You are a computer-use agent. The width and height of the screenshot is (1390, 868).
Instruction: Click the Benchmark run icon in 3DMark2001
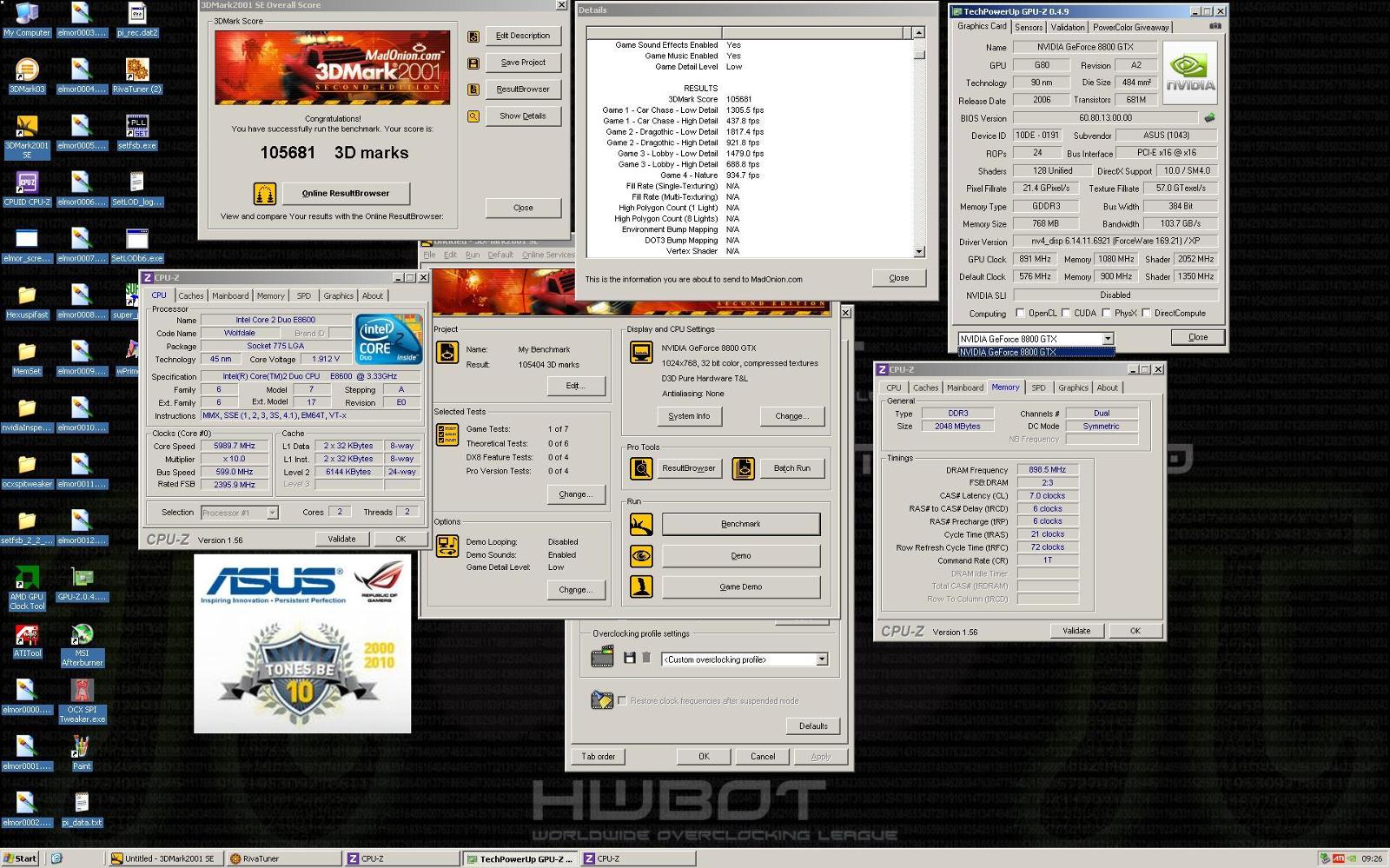coord(641,524)
